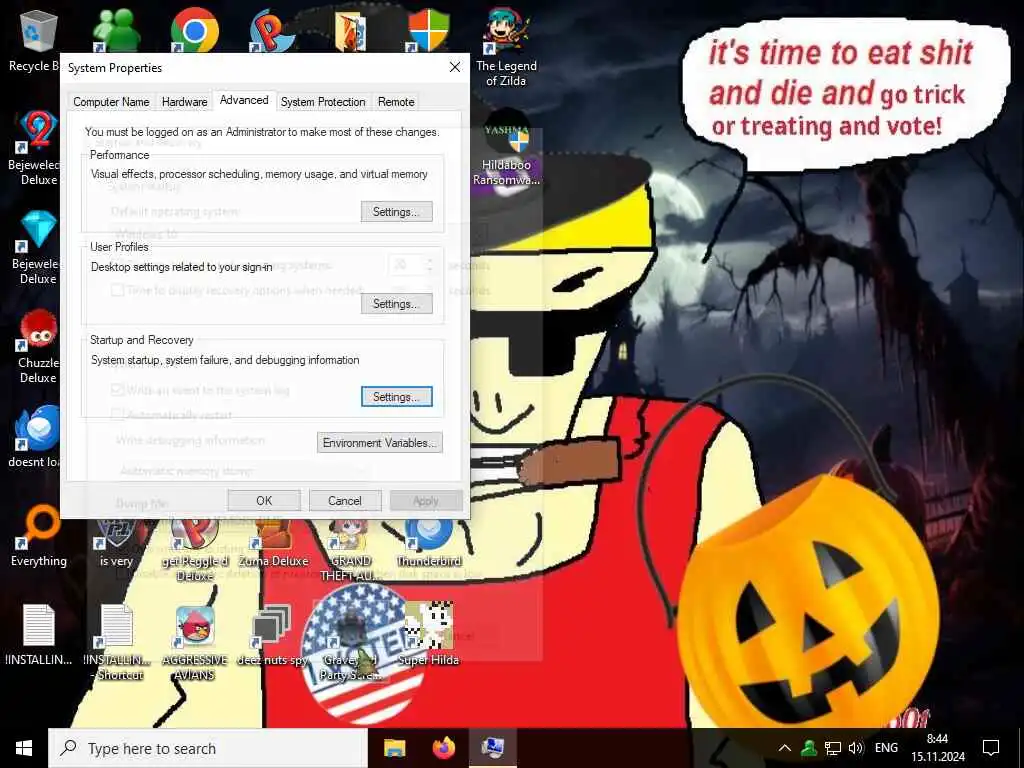Open Startup and Recovery Settings
1024x768 pixels.
coord(396,397)
